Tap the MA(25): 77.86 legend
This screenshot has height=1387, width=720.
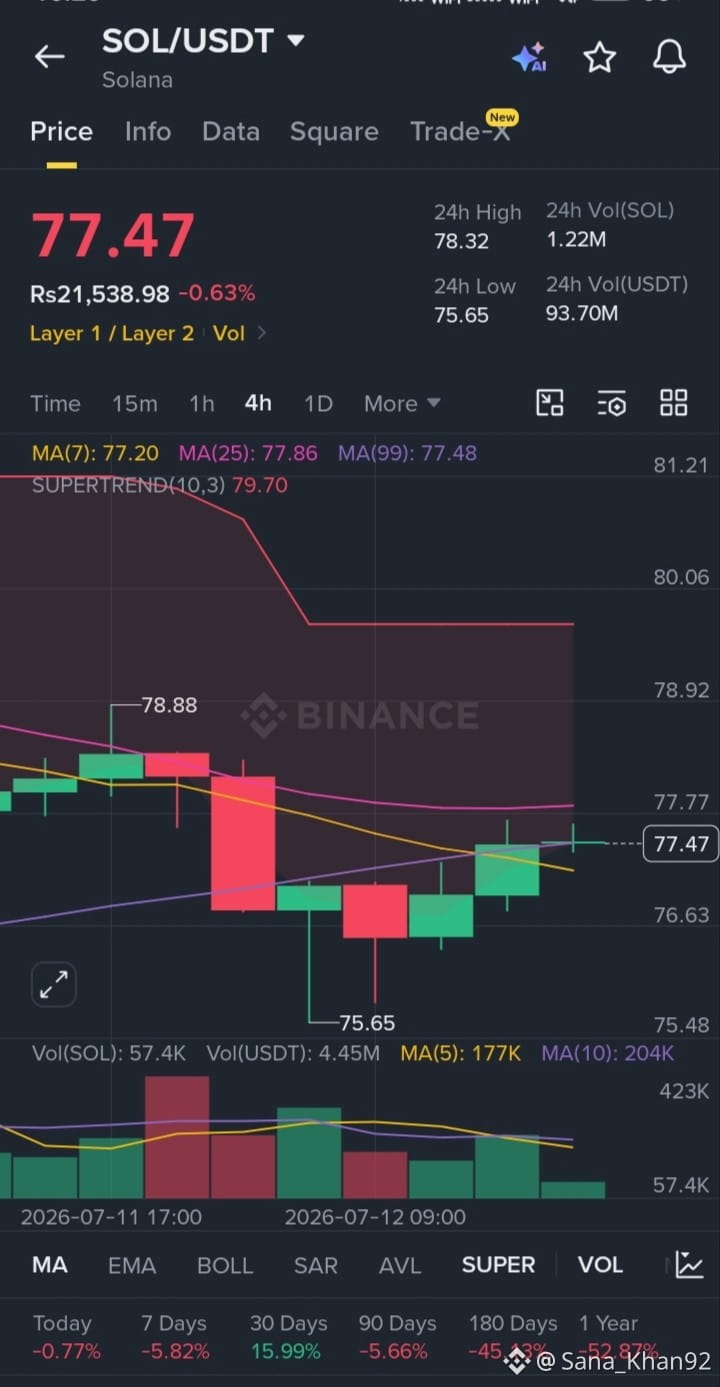tap(248, 453)
